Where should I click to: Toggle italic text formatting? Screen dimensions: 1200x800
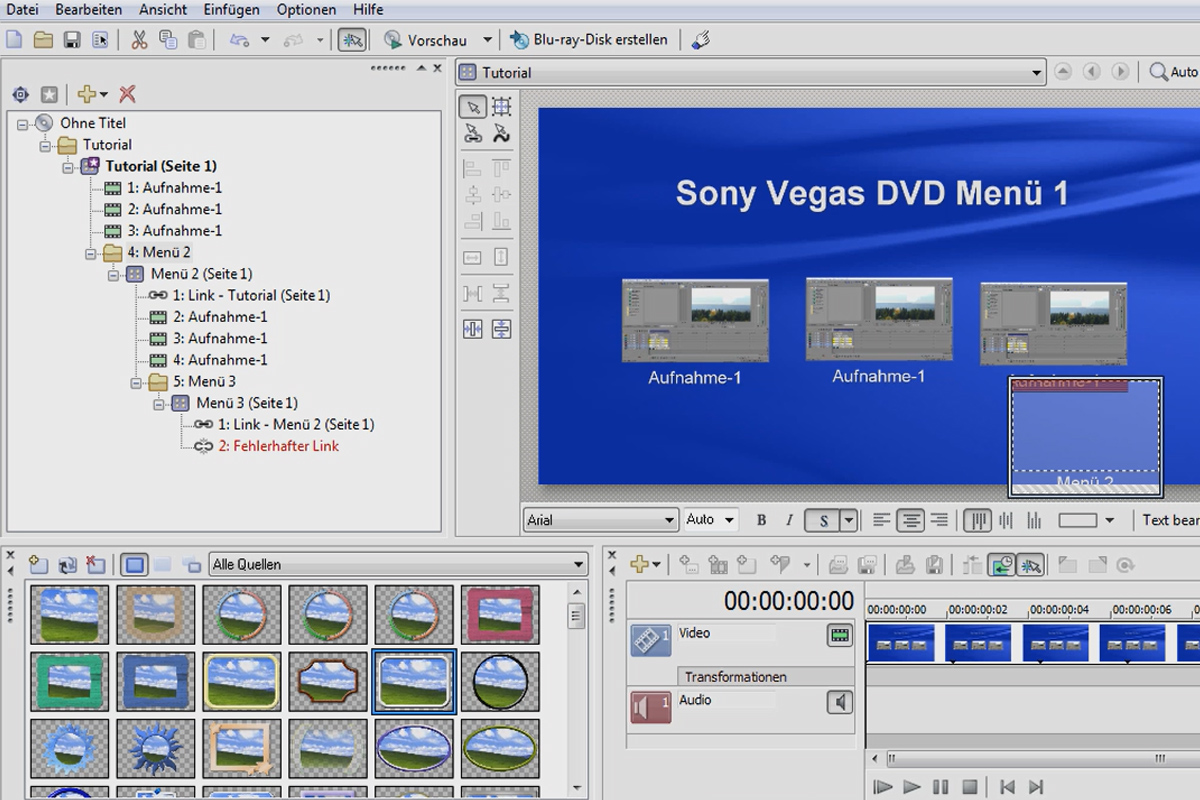pos(789,520)
